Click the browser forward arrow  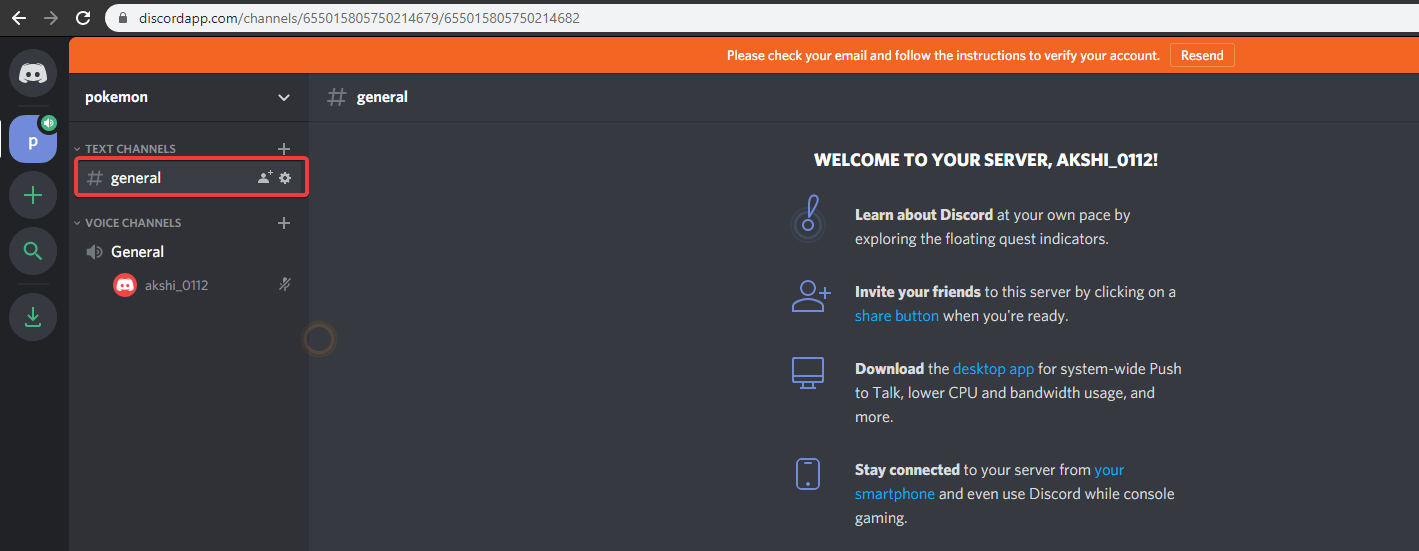[x=51, y=18]
